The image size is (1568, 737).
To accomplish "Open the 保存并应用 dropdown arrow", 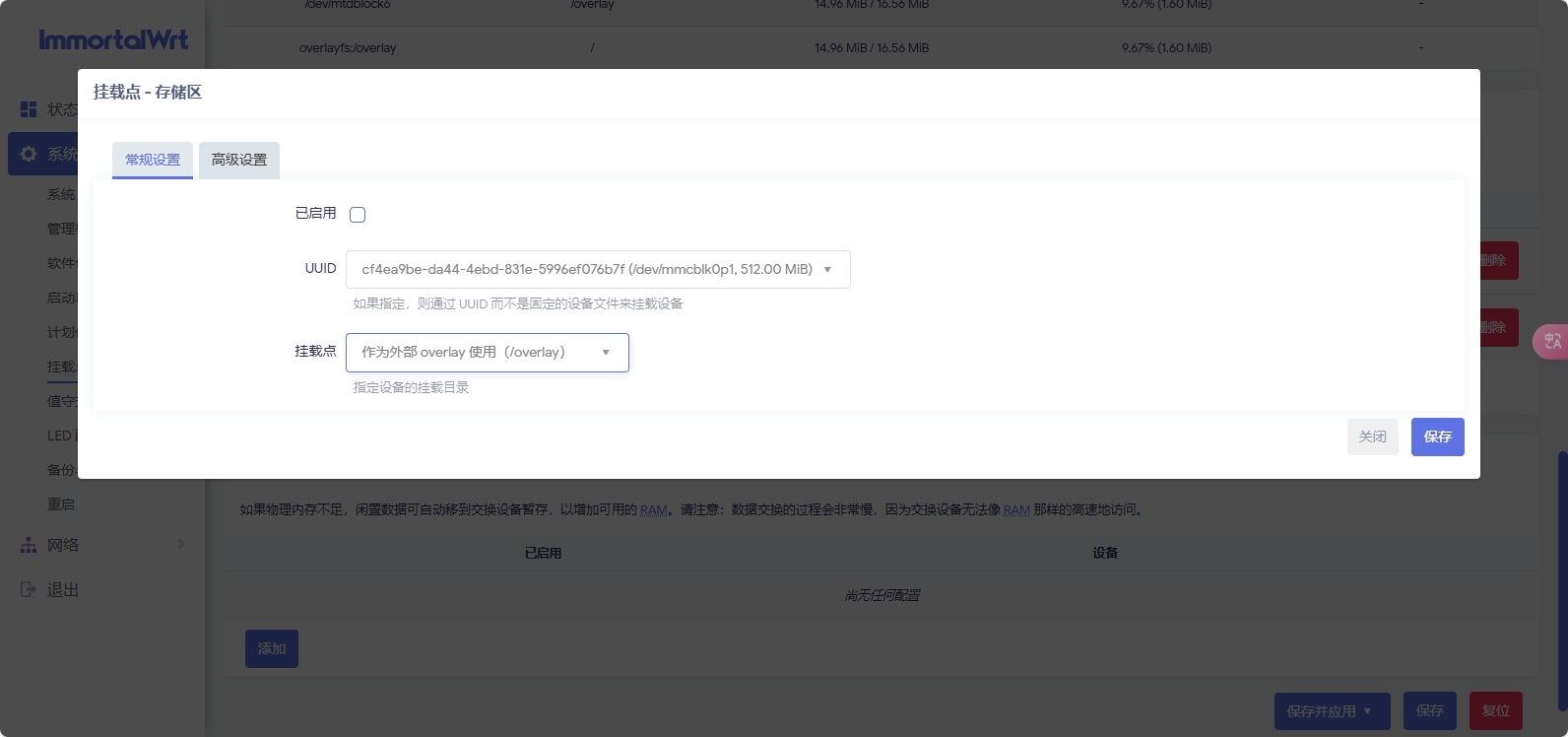I will tap(1367, 710).
